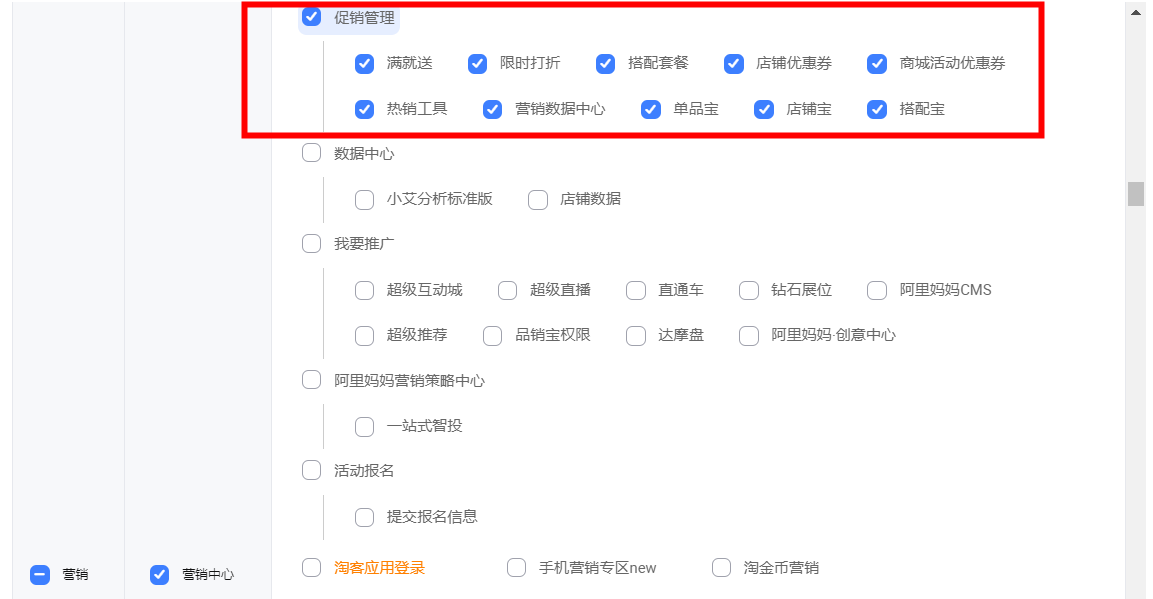Tick the 阿里妈妈CMS checkbox
This screenshot has height=599, width=1153.
coord(877,291)
